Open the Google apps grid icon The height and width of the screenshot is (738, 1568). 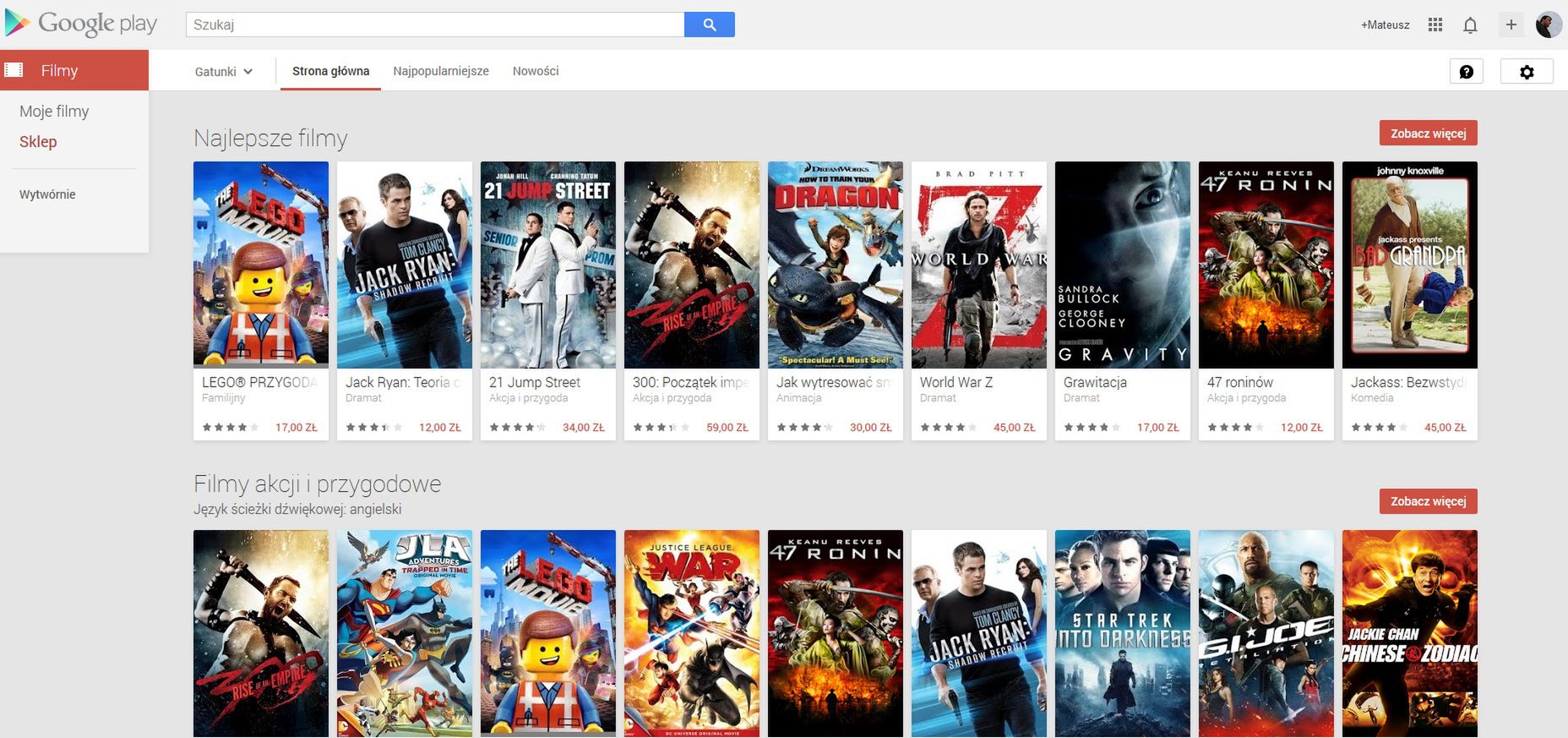pos(1435,25)
